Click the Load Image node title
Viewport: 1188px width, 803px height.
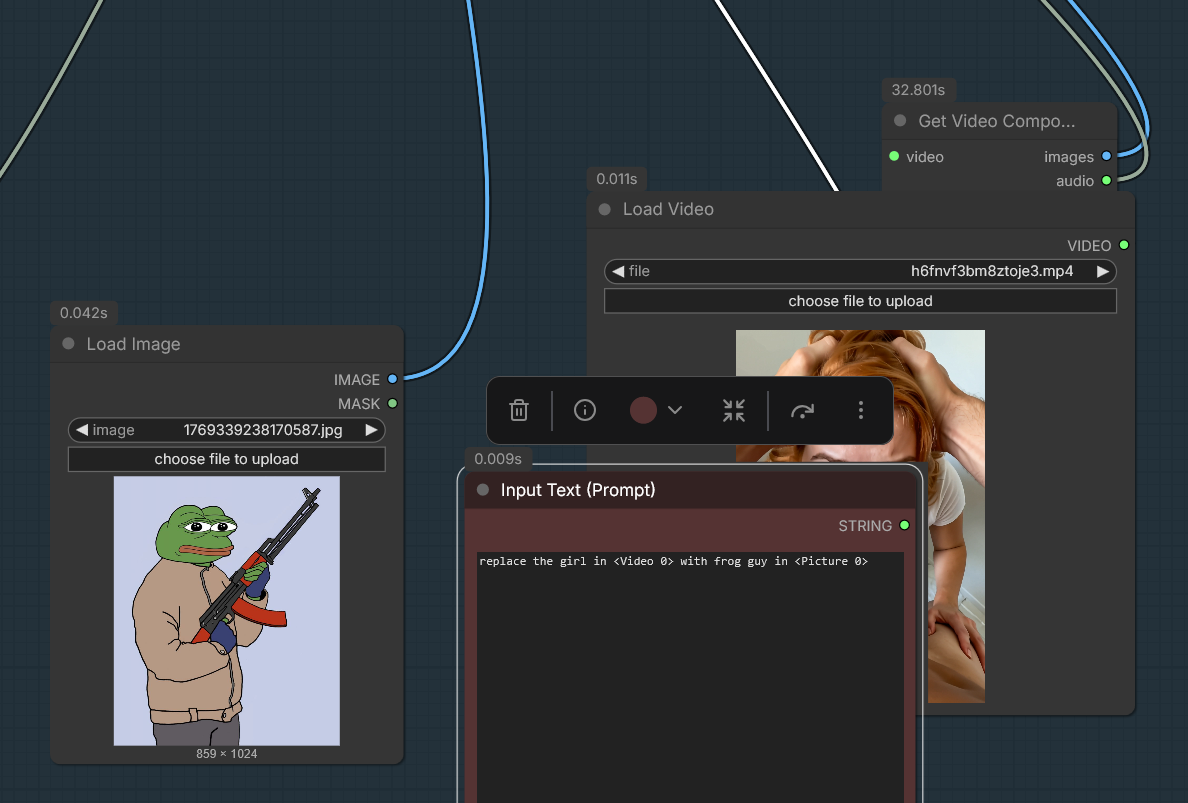tap(133, 344)
